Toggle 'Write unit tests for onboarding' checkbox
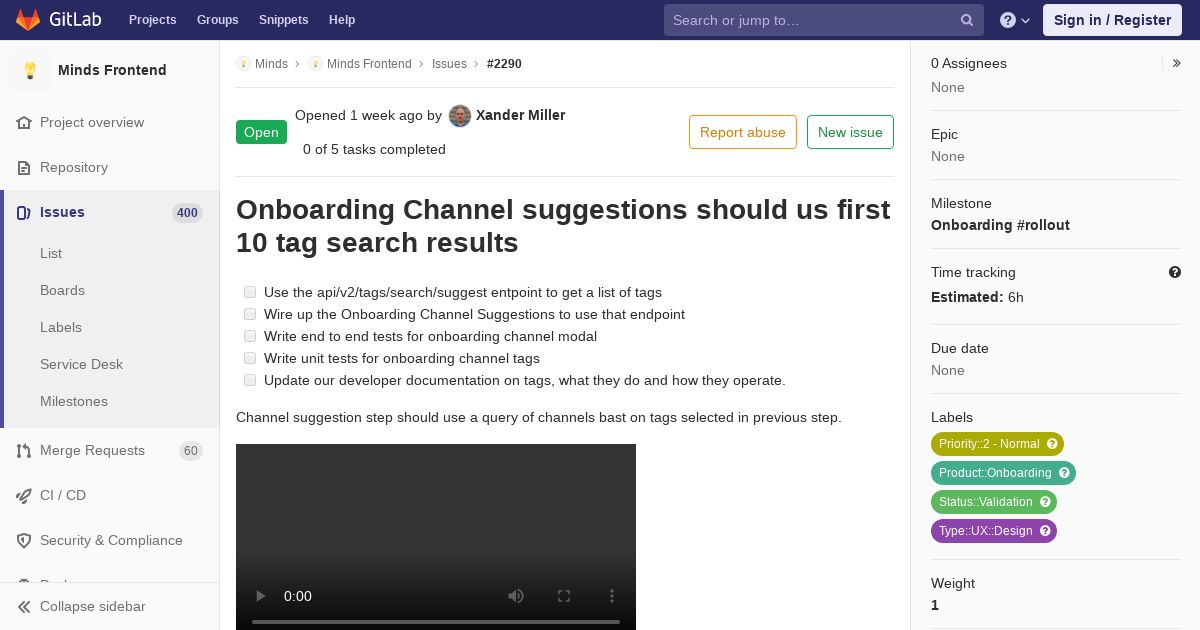 [250, 358]
